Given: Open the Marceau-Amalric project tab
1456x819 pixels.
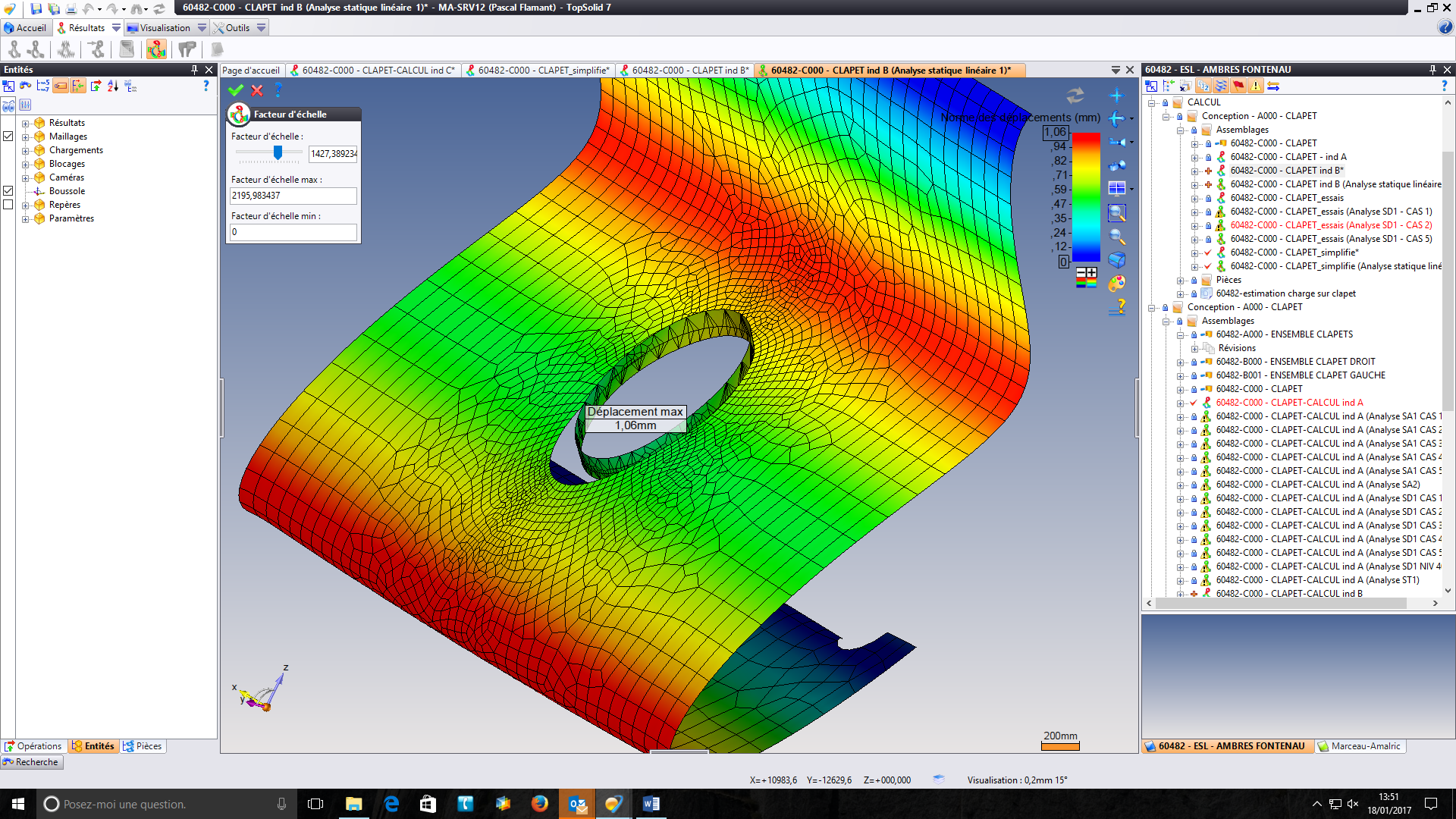Looking at the screenshot, I should [x=1360, y=746].
